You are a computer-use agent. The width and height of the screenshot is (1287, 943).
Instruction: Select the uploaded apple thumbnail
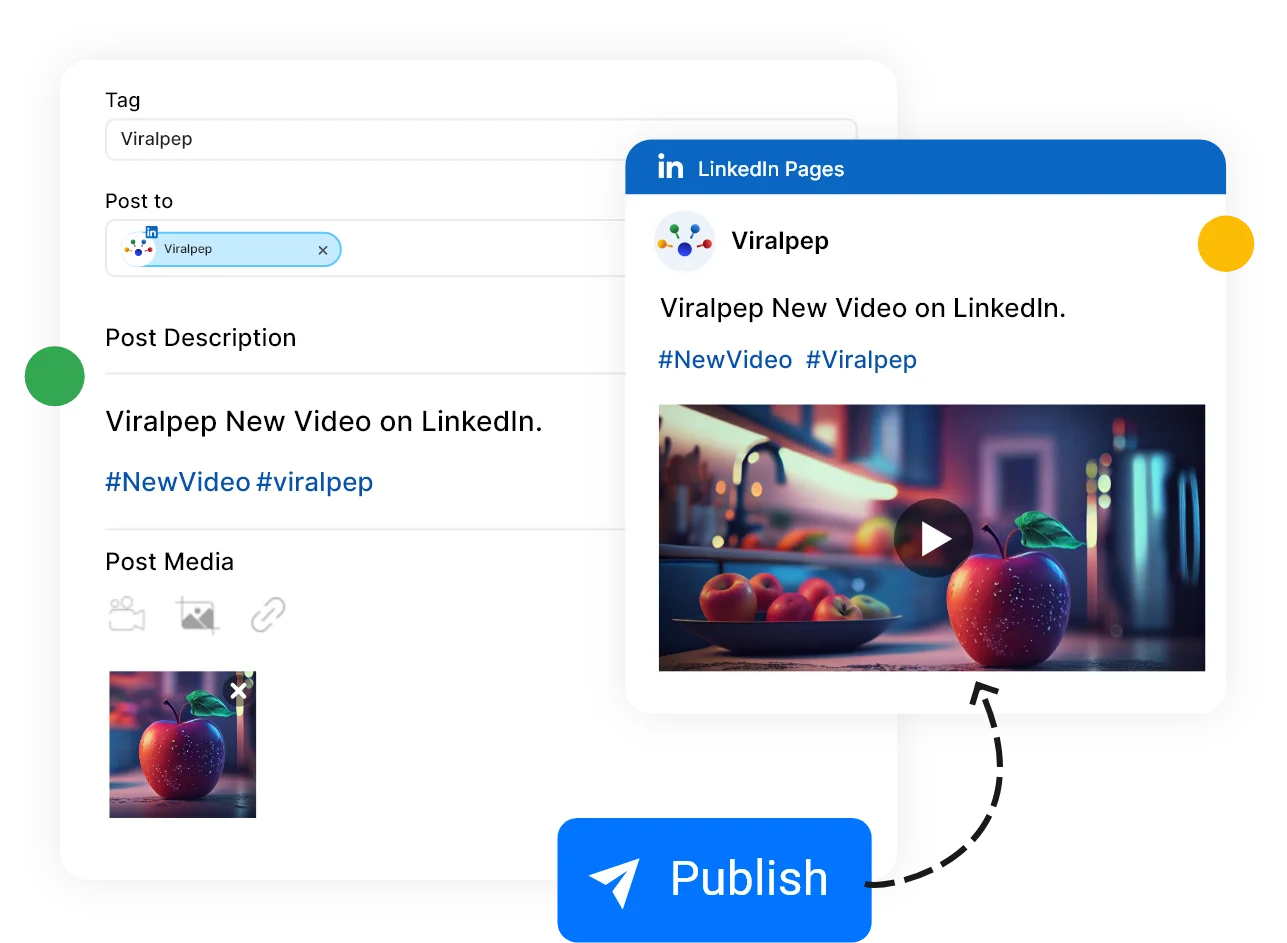click(x=182, y=744)
